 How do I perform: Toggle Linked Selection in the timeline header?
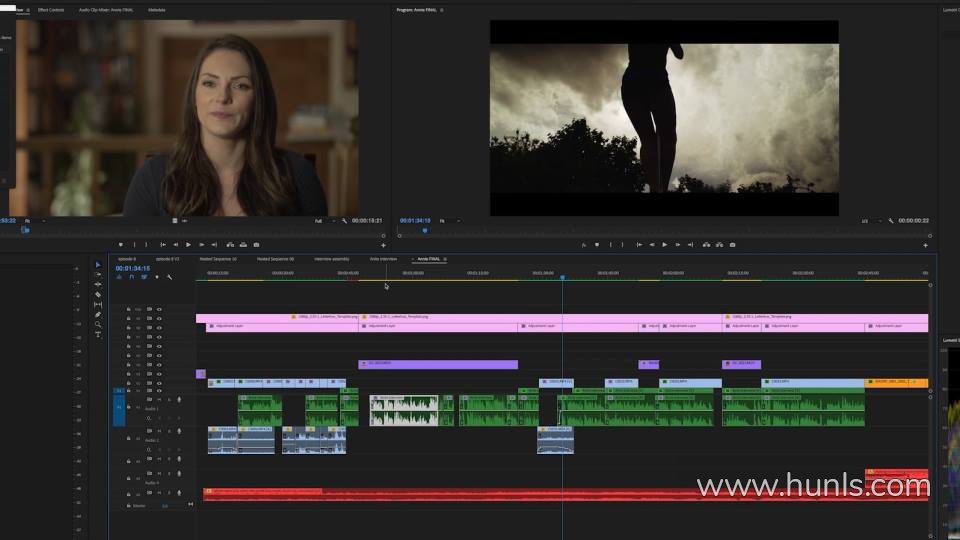[x=144, y=277]
